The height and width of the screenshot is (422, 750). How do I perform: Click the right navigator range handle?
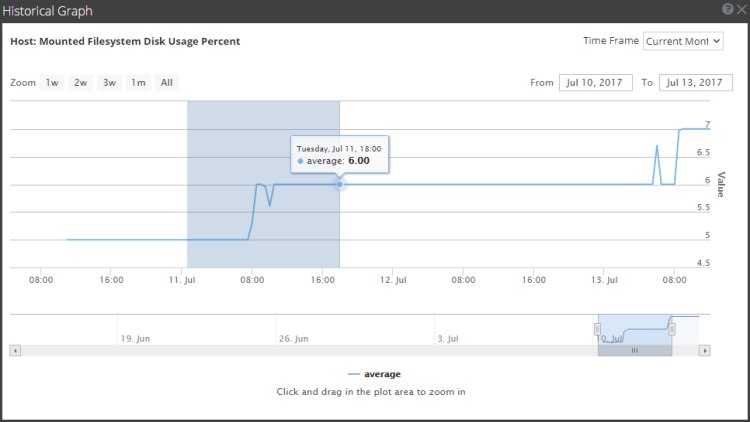tap(672, 329)
